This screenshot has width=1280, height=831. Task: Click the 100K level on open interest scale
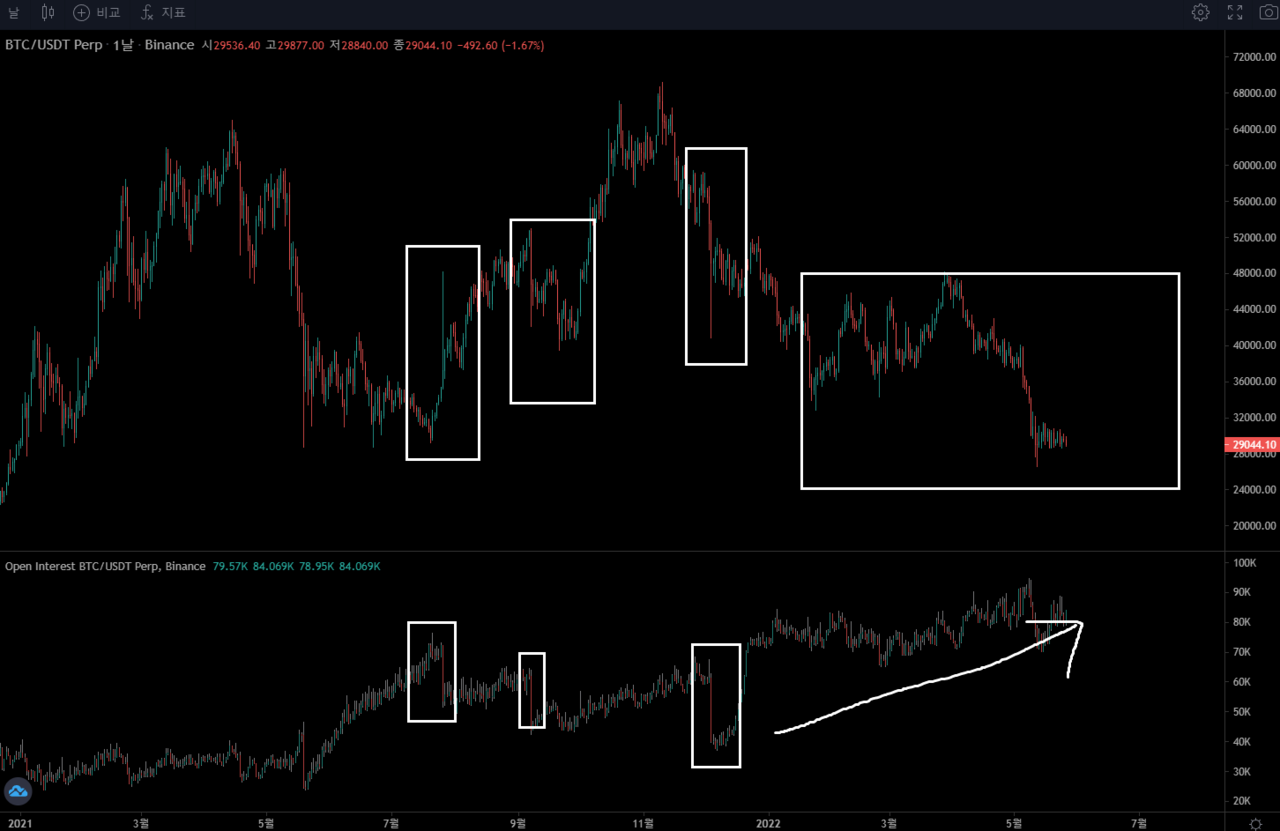(1244, 563)
